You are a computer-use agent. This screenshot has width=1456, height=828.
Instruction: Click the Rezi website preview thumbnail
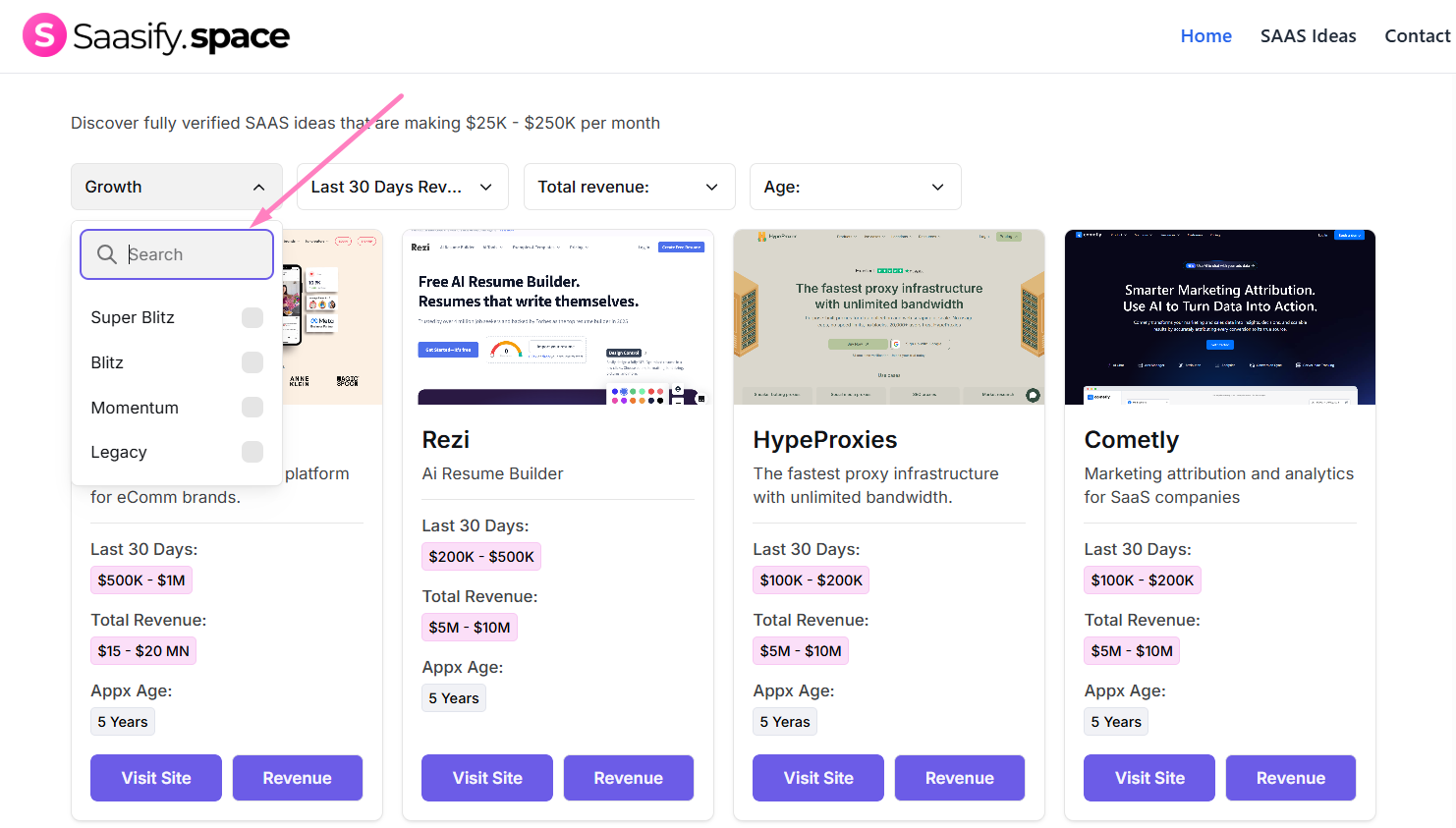[557, 316]
